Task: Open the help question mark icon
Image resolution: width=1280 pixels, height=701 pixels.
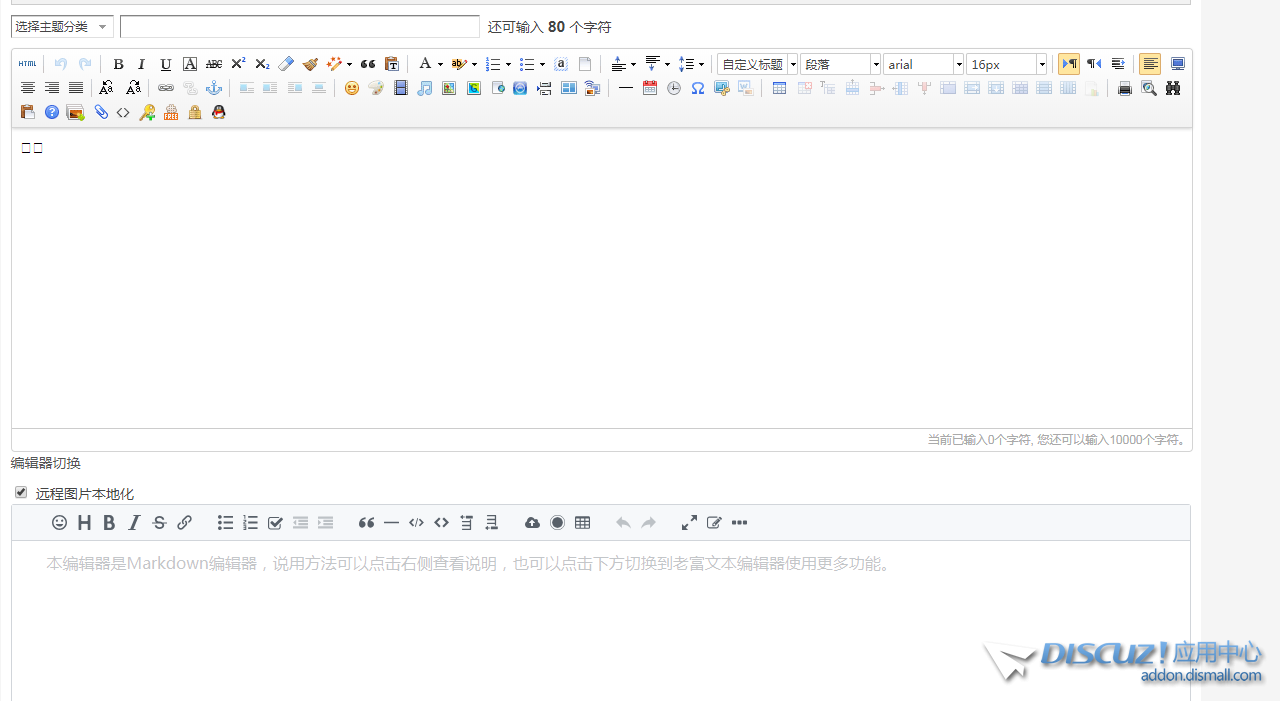Action: click(x=52, y=112)
